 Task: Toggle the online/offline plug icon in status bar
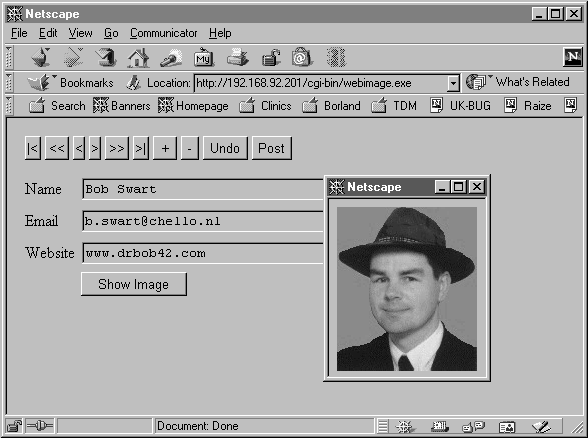point(40,426)
